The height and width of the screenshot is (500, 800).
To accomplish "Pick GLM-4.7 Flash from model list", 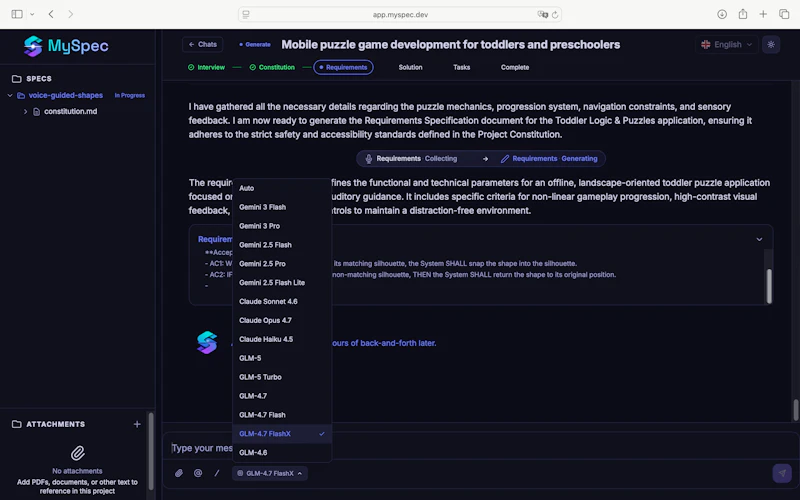I will [x=282, y=415].
